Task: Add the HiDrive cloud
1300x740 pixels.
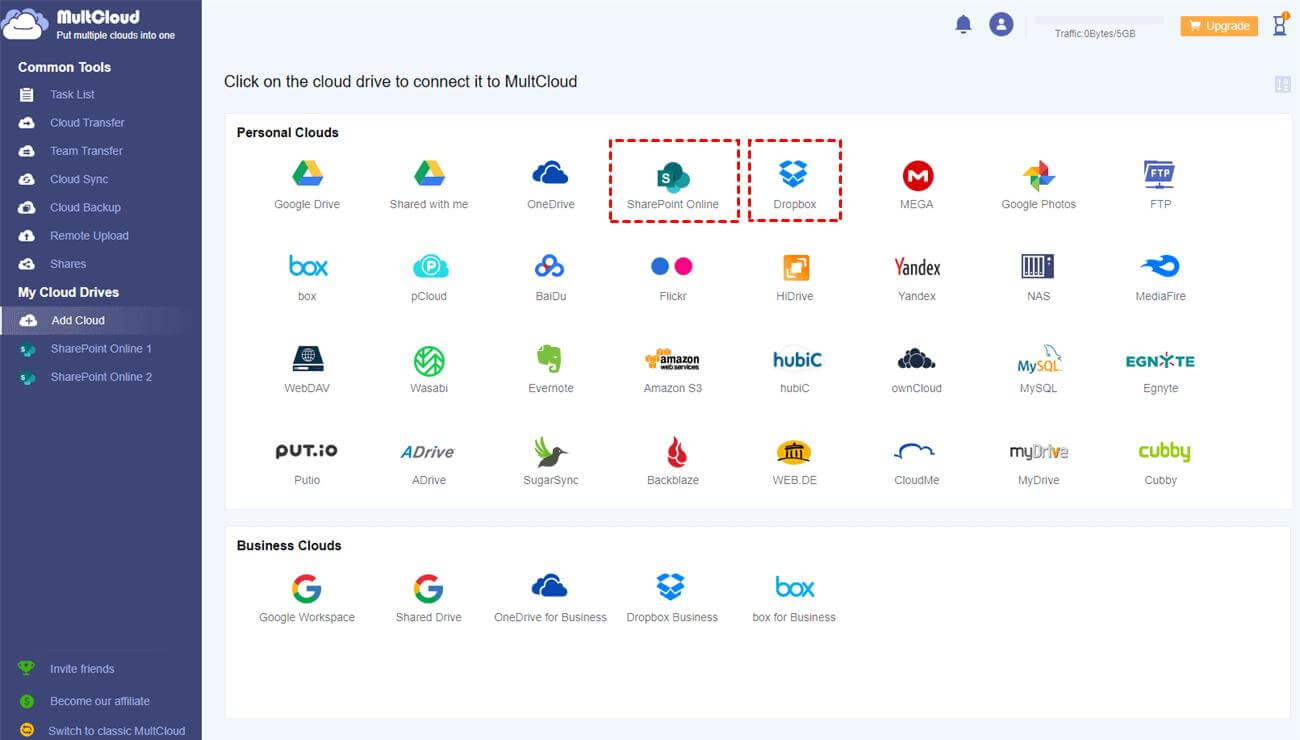Action: click(x=795, y=276)
